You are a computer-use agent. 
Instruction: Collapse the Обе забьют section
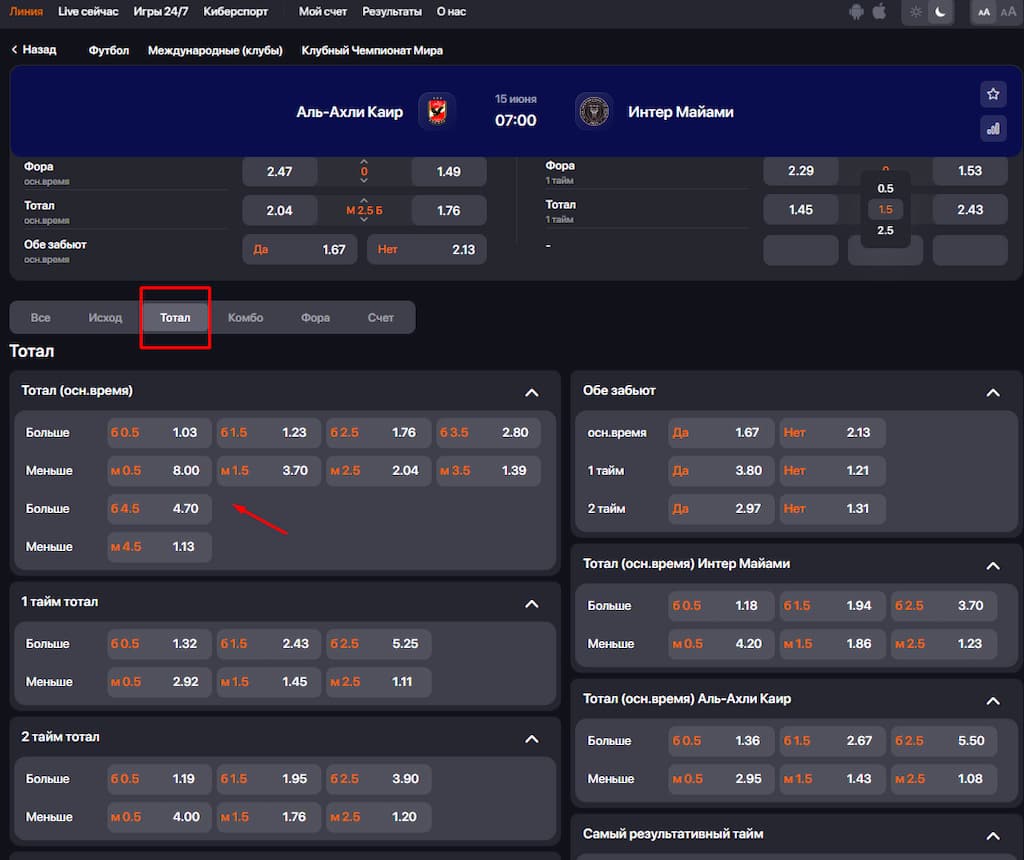click(x=993, y=392)
